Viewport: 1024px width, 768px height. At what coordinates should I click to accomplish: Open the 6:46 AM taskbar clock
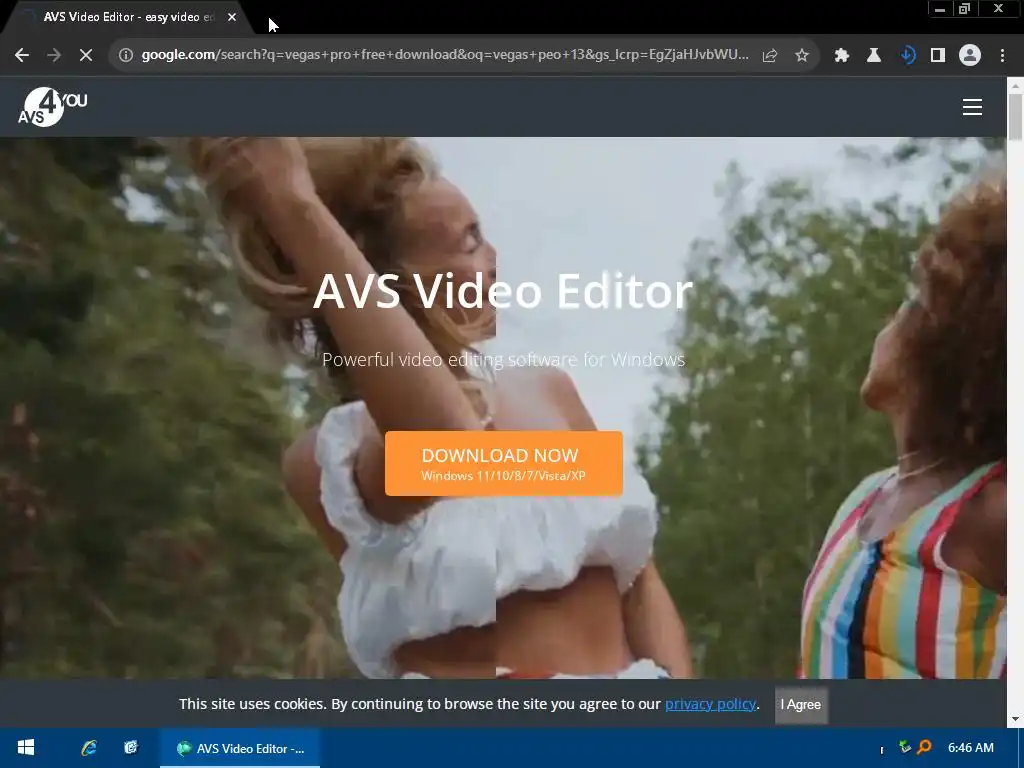pyautogui.click(x=970, y=748)
